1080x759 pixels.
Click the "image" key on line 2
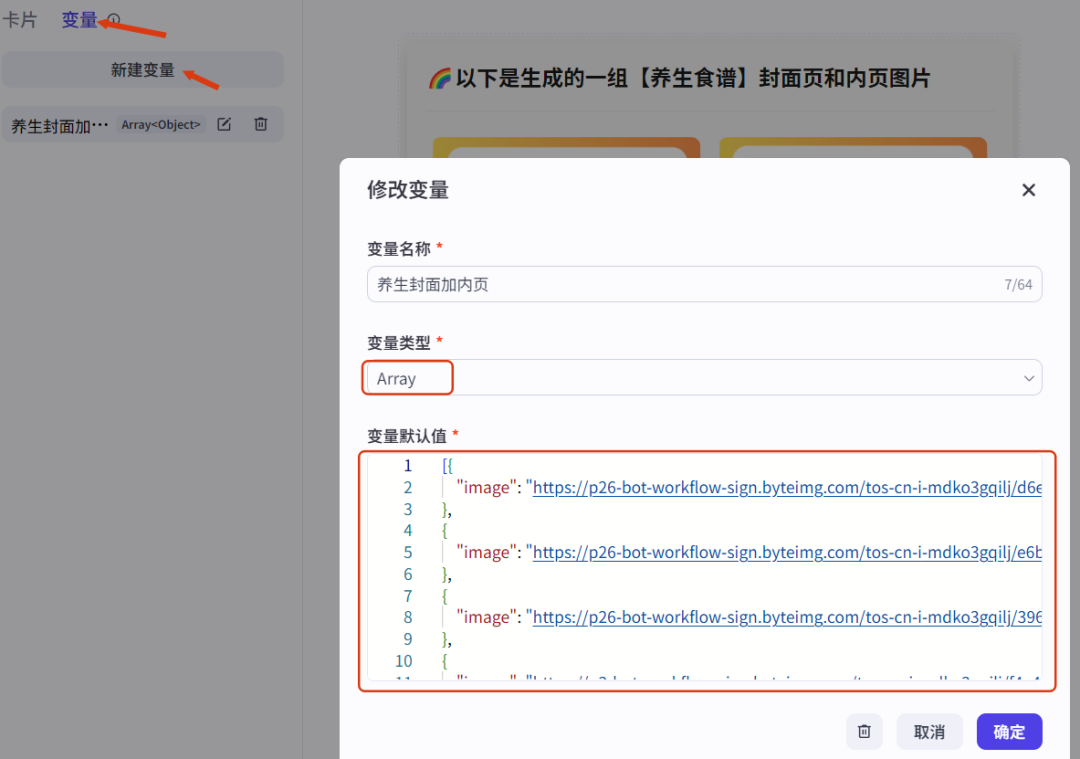click(x=486, y=488)
